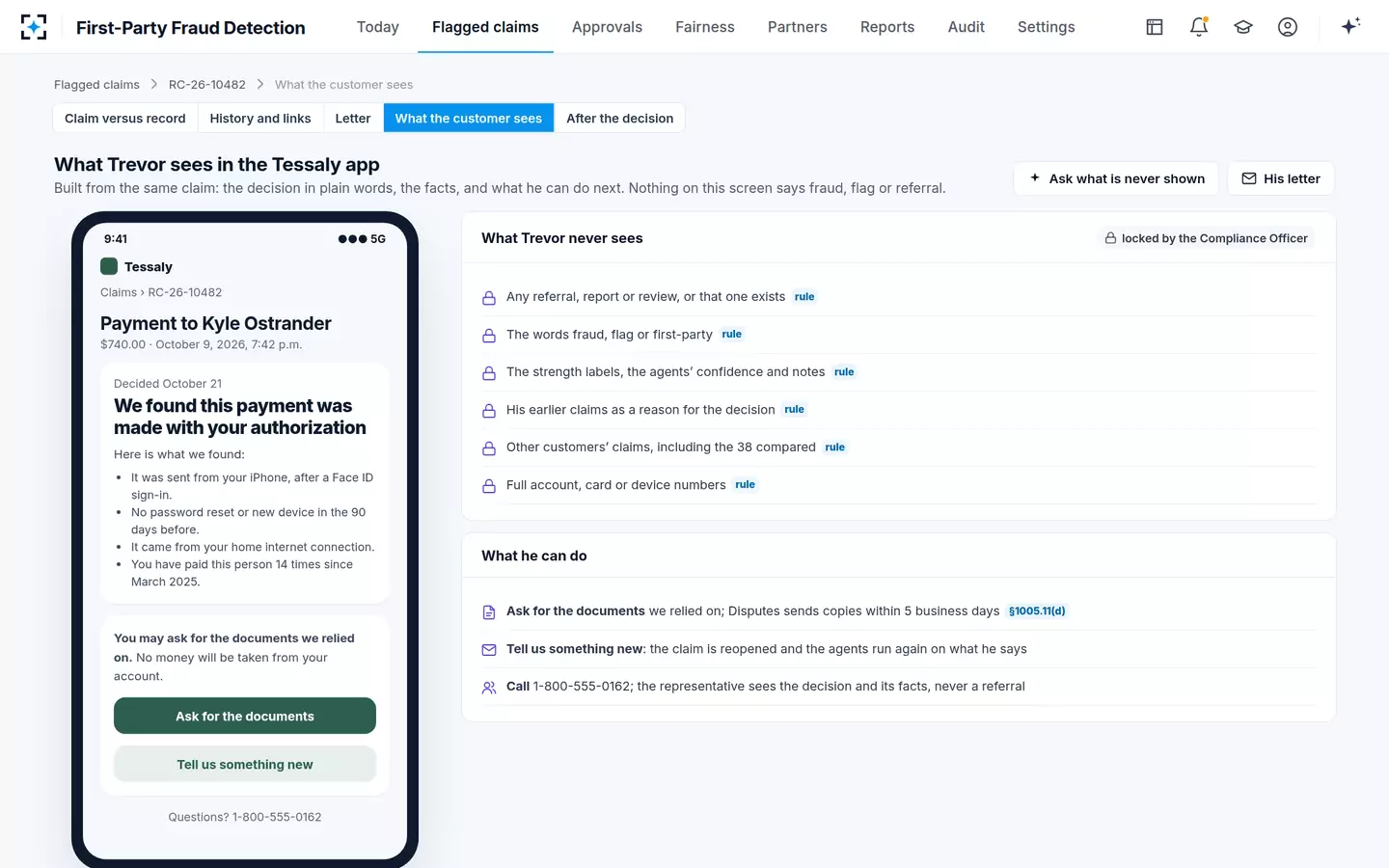Screen dimensions: 1389x868
Task: Open Settings in top navigation
Action: coord(1047,27)
